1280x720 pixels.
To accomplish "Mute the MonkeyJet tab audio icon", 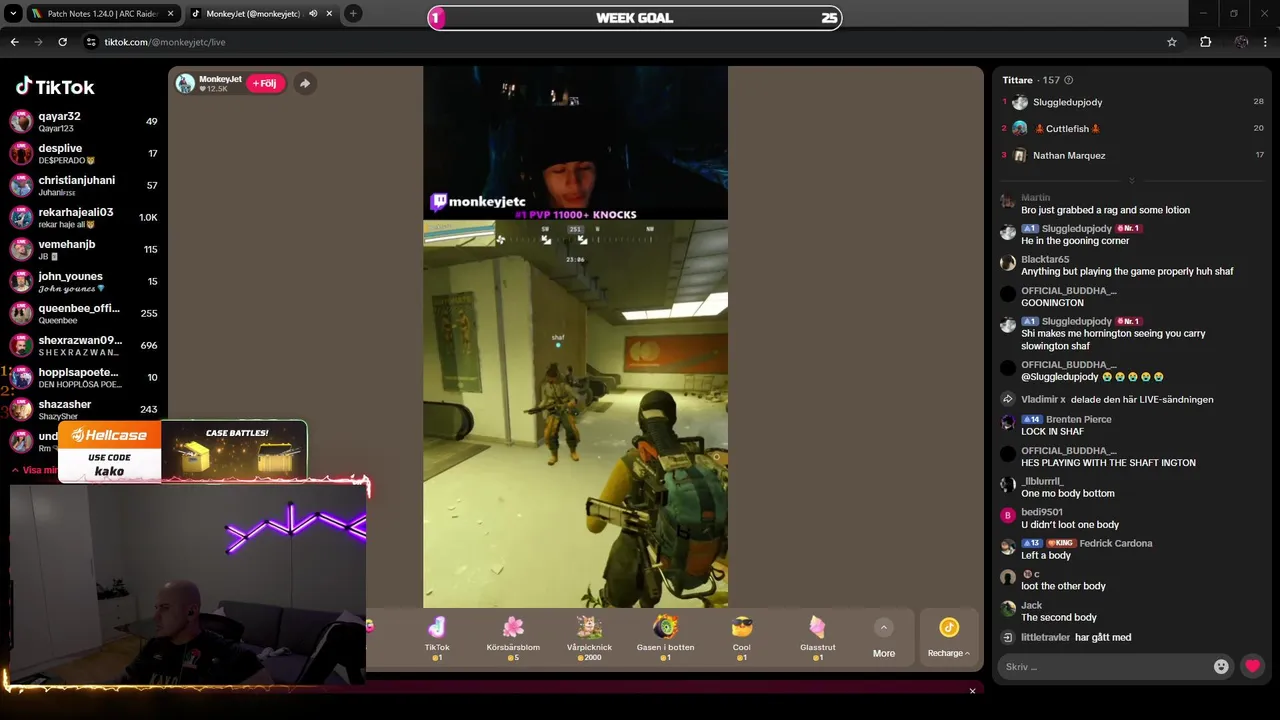I will 313,14.
